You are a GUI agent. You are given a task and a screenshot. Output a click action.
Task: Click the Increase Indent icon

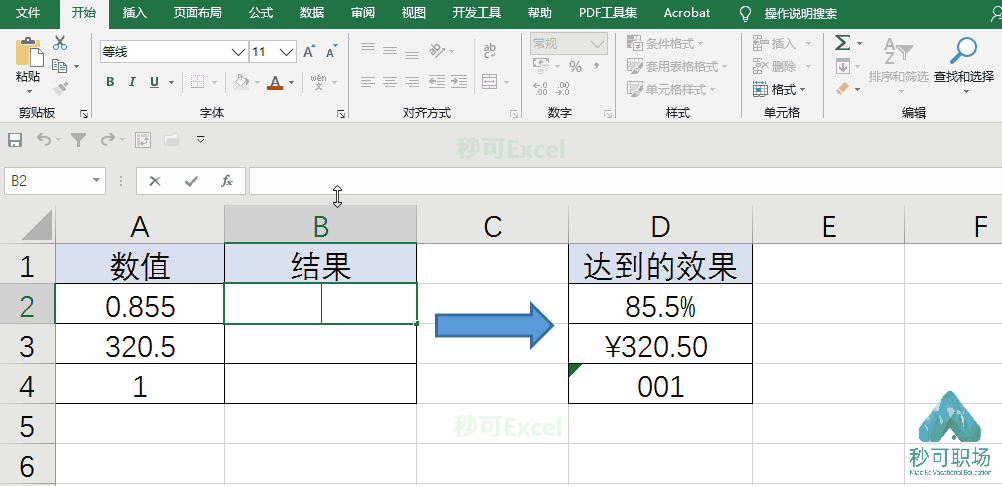(459, 82)
